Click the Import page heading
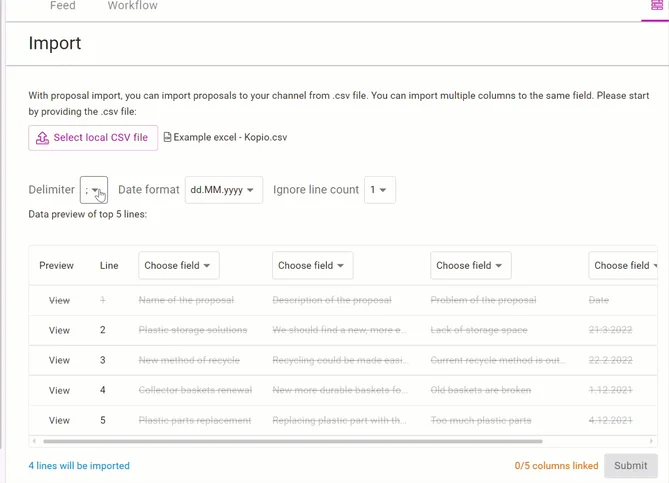The height and width of the screenshot is (483, 669). (55, 43)
